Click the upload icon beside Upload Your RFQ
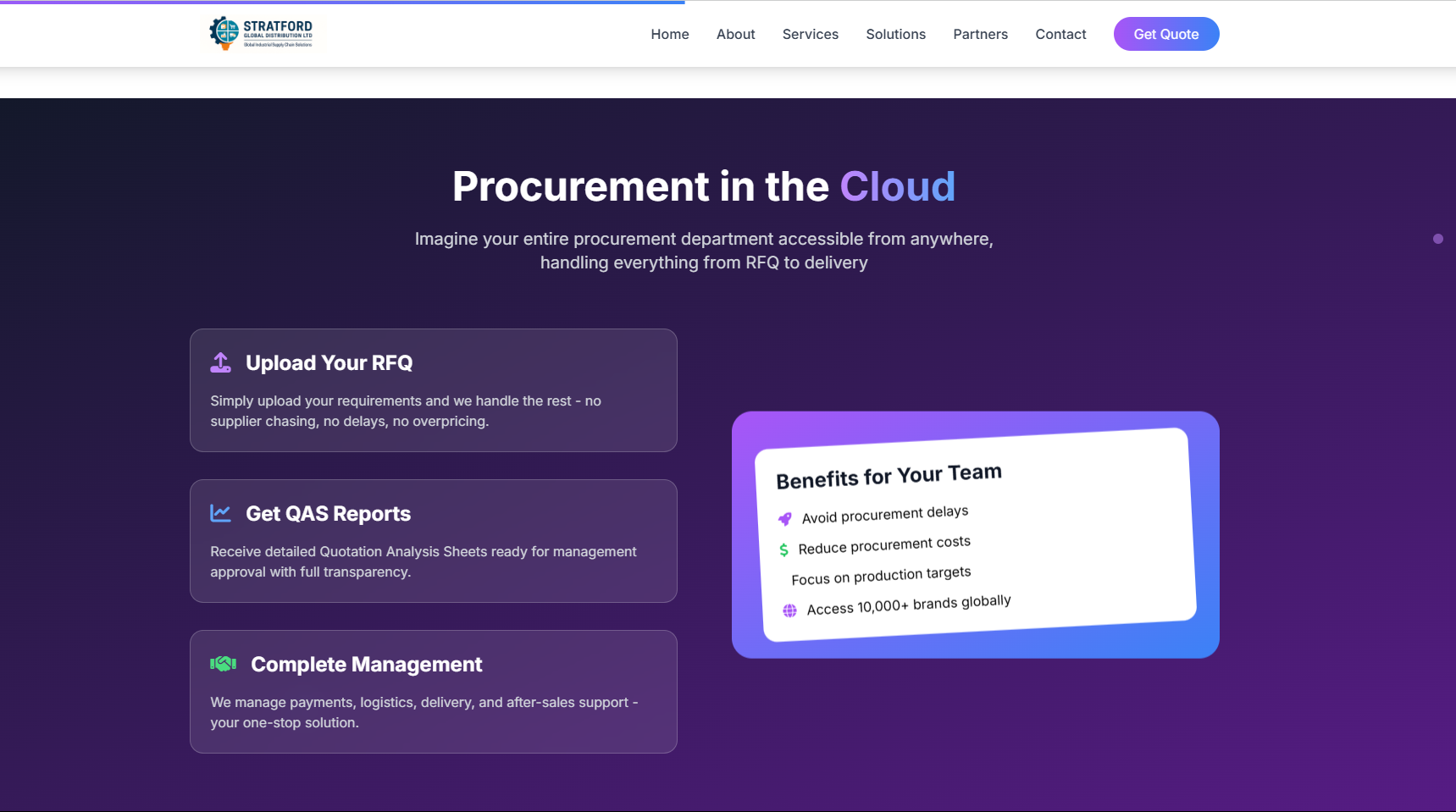 pyautogui.click(x=220, y=362)
